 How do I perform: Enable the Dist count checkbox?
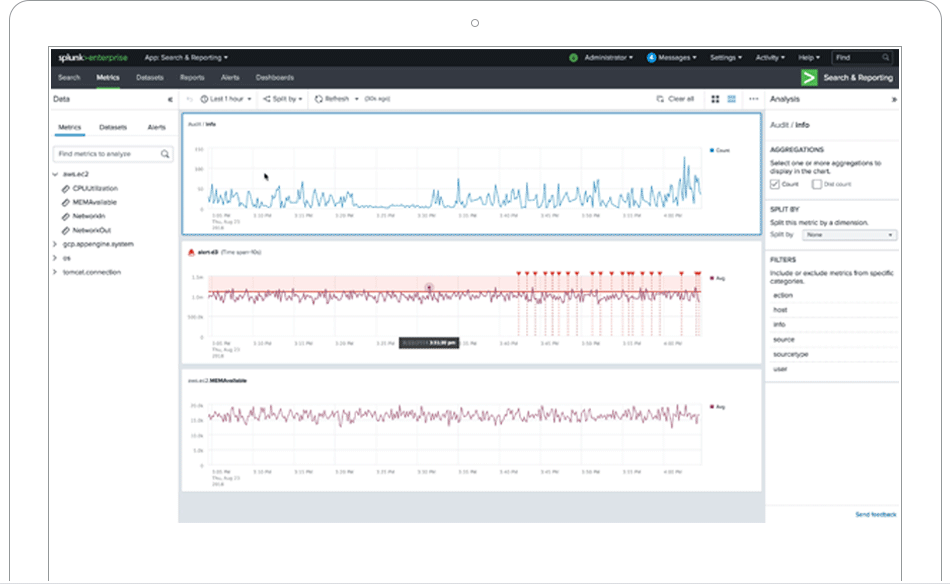click(817, 184)
